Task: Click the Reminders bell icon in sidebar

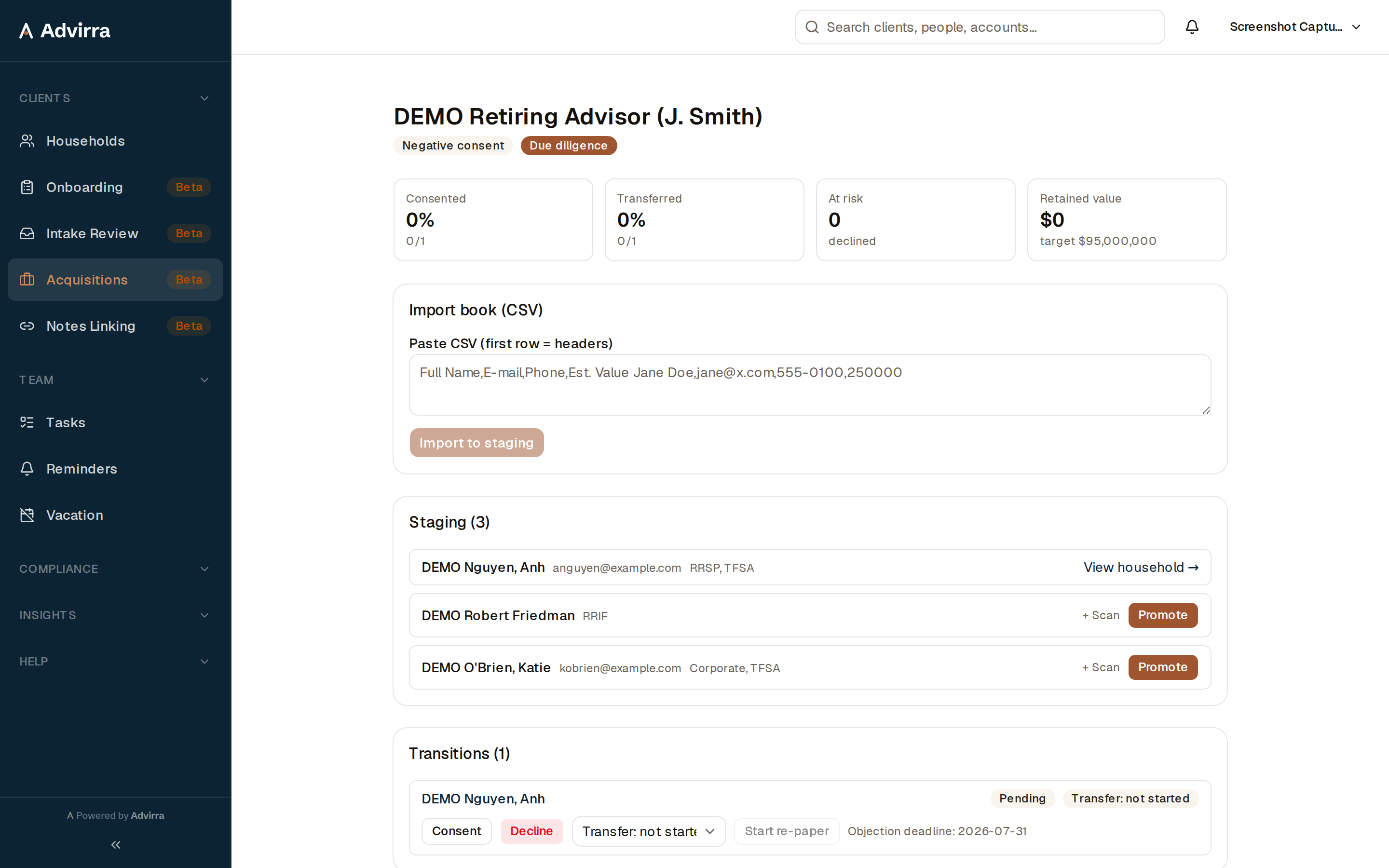Action: click(x=27, y=469)
